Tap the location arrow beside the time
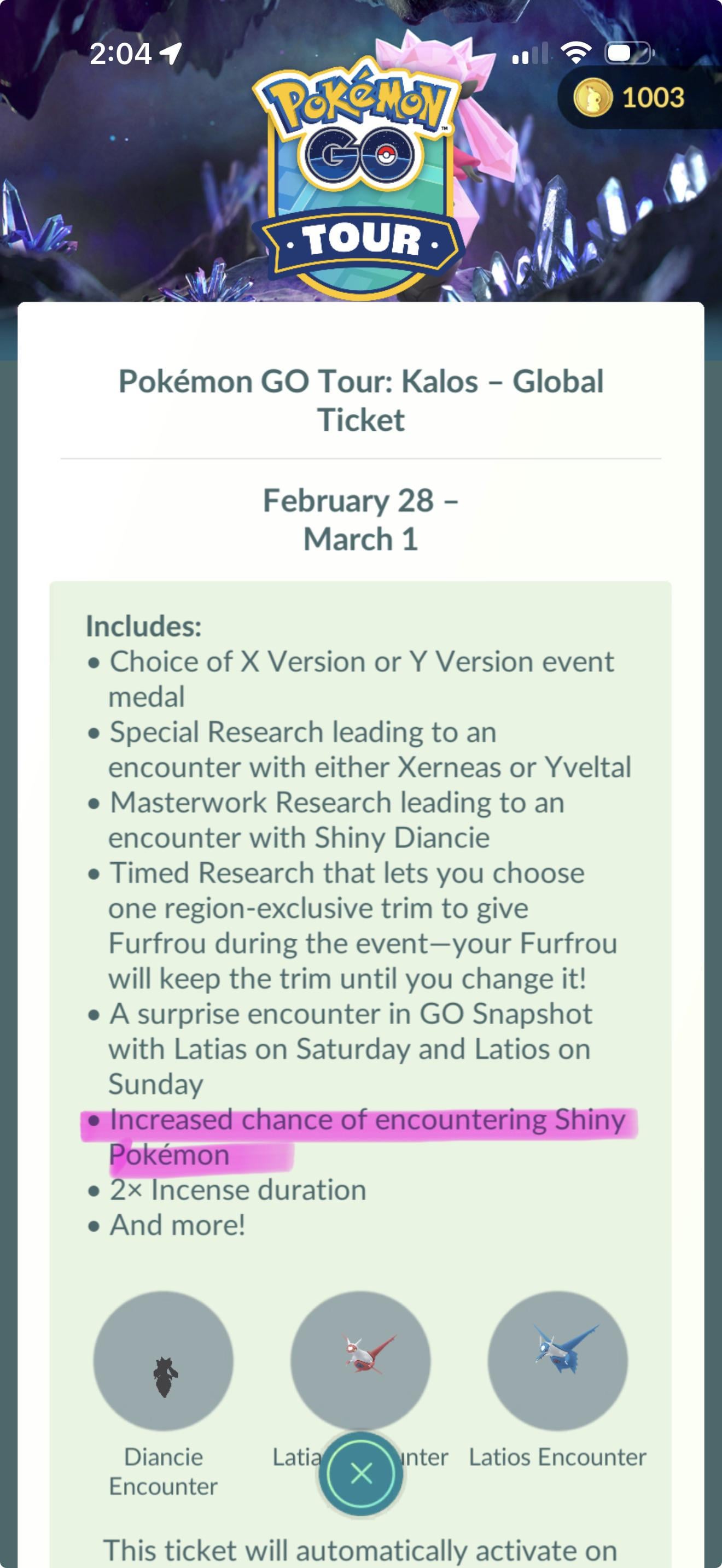This screenshot has height=1568, width=722. (171, 54)
